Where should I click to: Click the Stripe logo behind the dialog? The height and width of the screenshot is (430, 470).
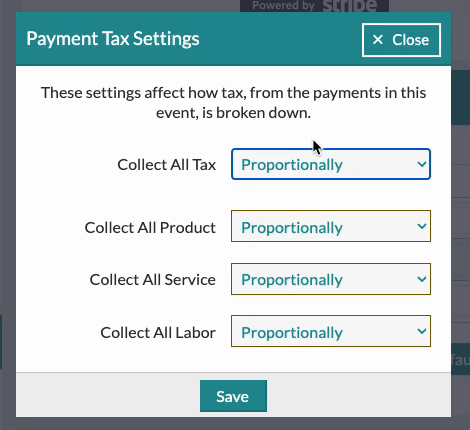(x=350, y=6)
